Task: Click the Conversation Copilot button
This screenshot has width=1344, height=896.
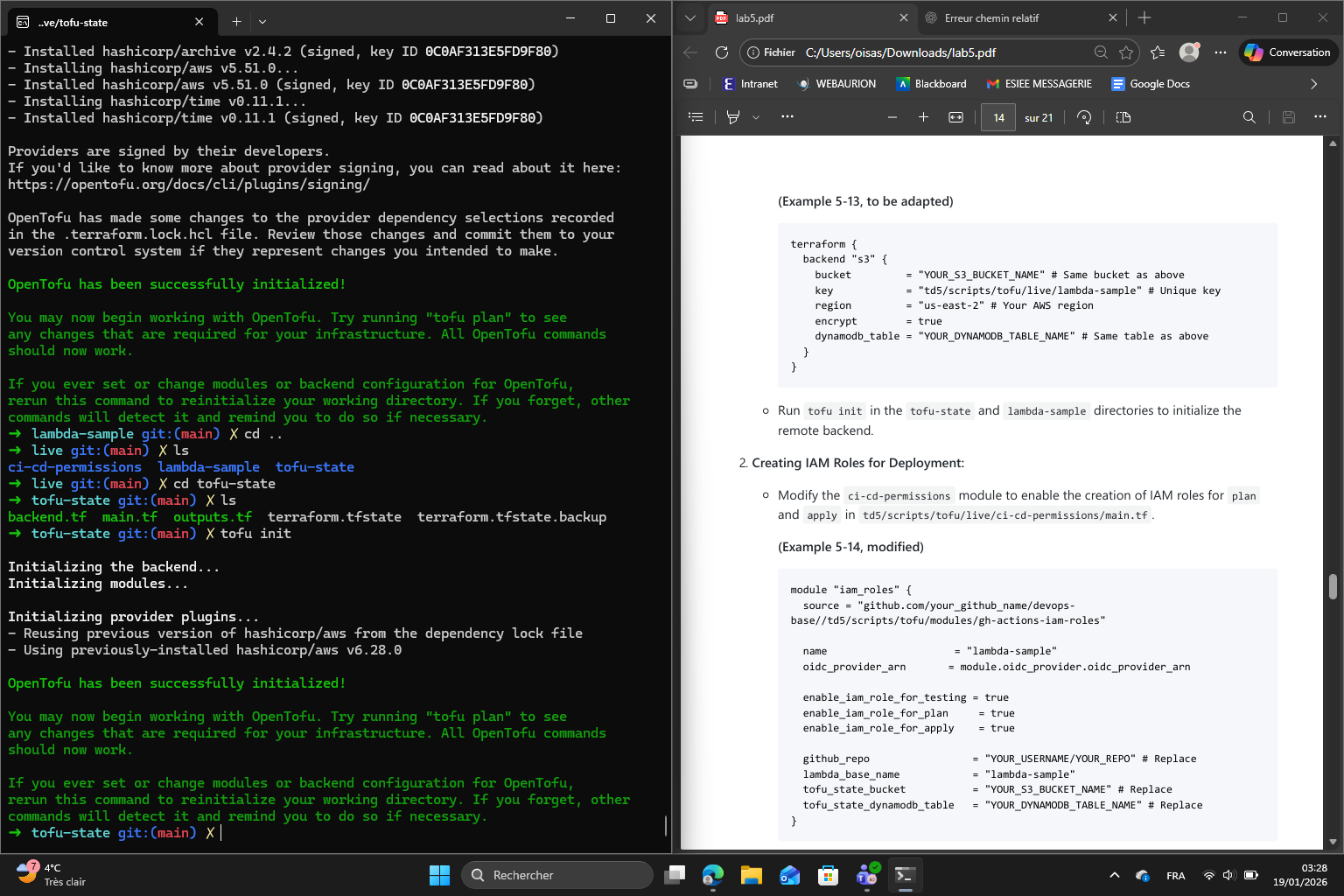Action: 1288,52
